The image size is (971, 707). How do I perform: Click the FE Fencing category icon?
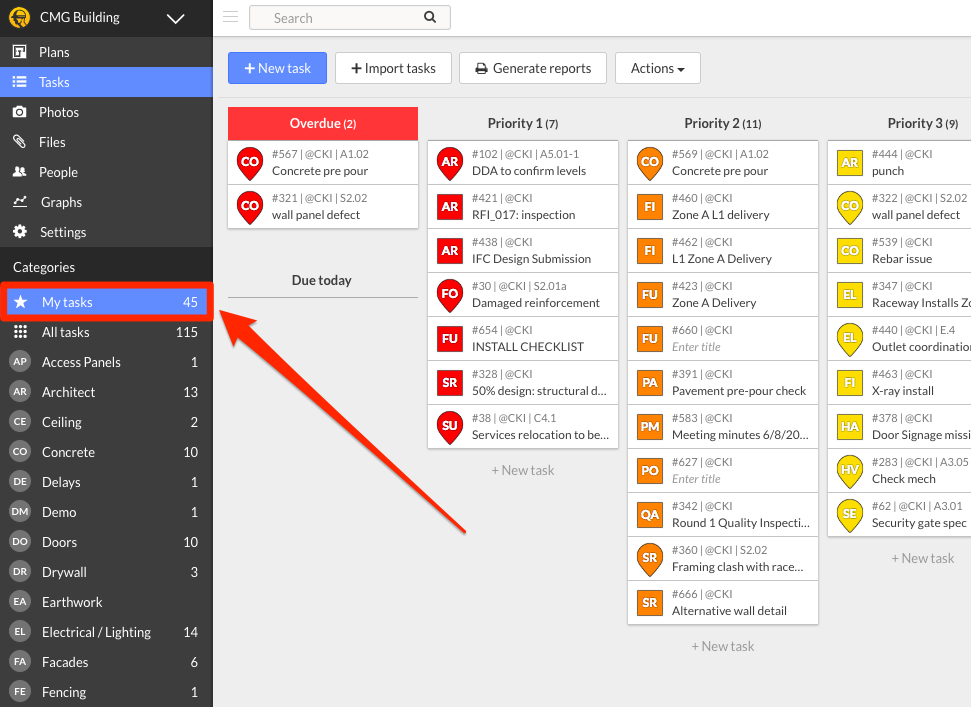(x=20, y=692)
